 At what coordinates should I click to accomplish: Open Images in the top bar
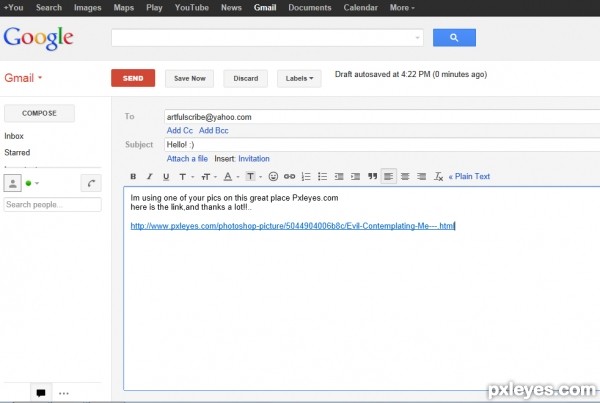coord(88,8)
